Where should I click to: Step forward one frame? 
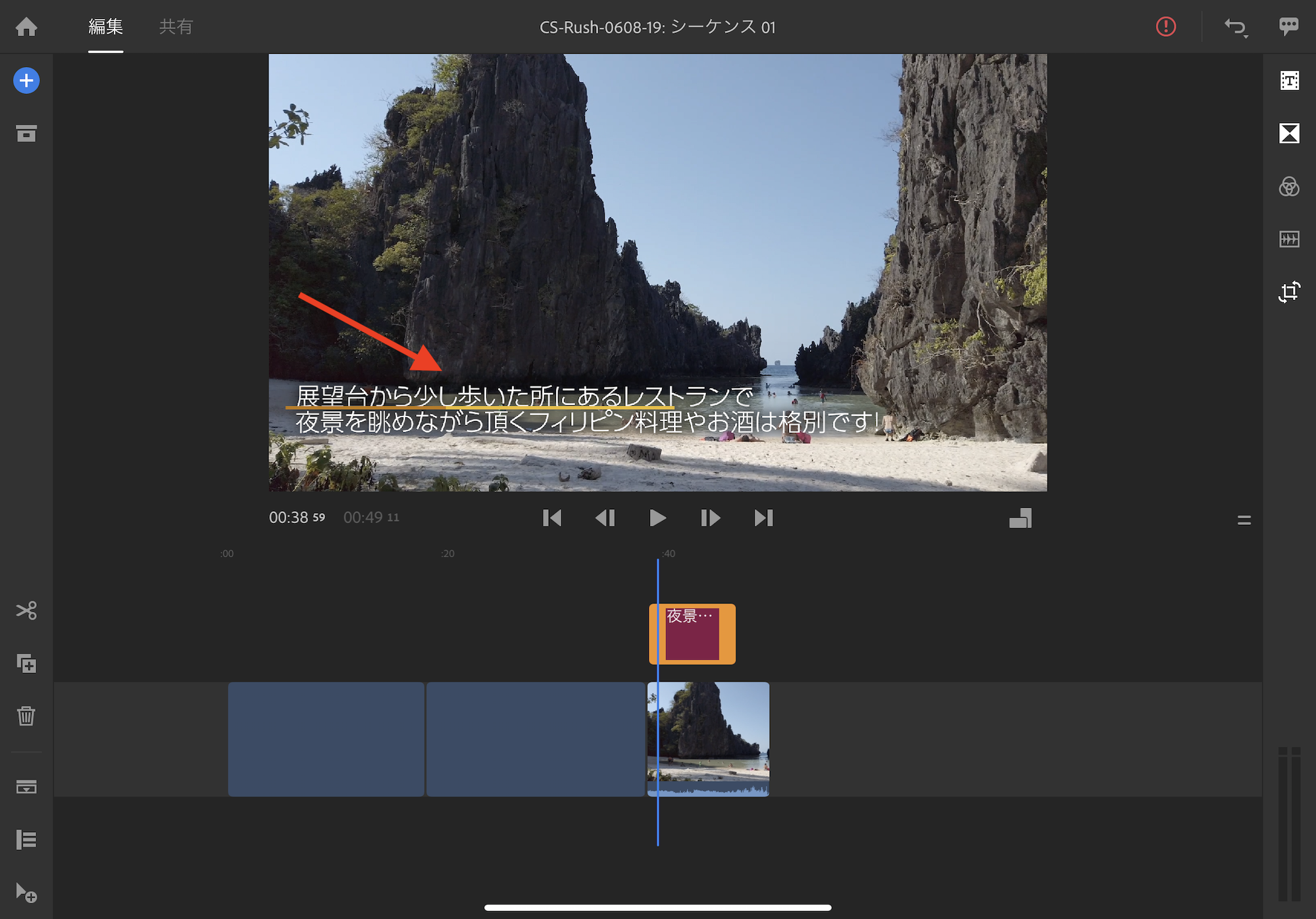tap(710, 518)
